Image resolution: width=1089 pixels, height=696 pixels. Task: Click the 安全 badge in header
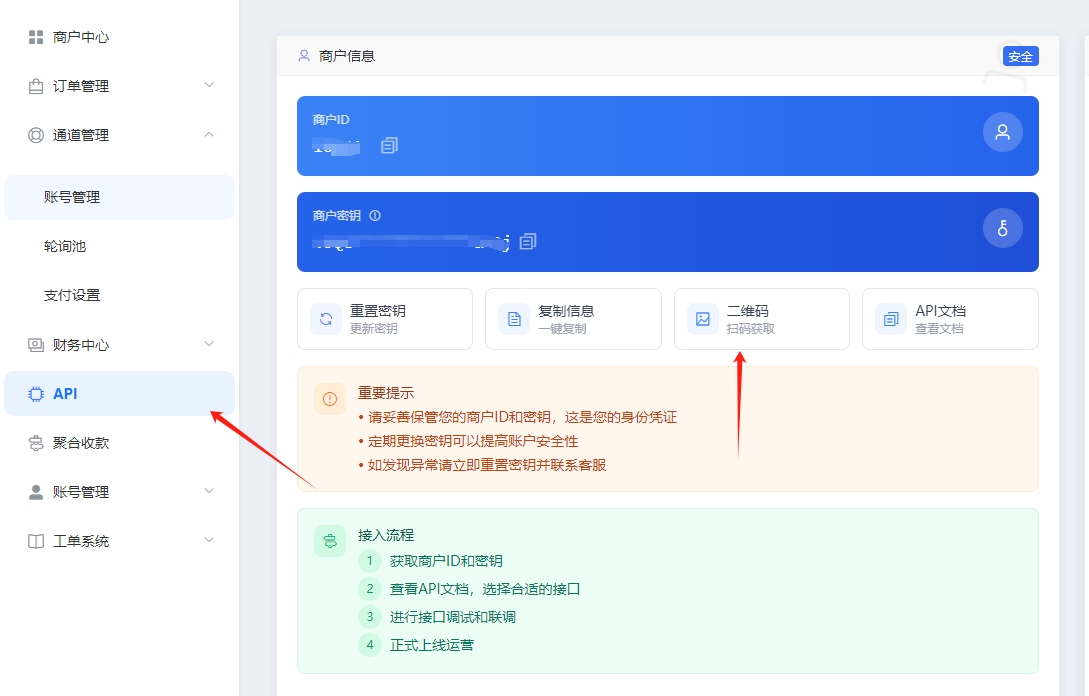point(1020,57)
